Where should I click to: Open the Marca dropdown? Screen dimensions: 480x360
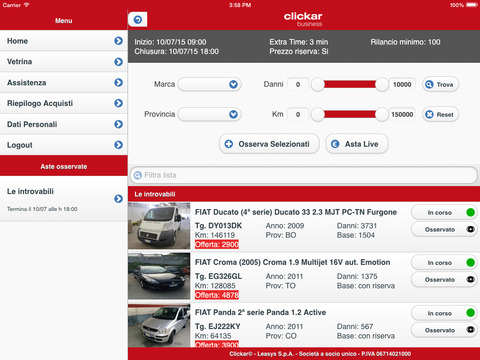(209, 84)
